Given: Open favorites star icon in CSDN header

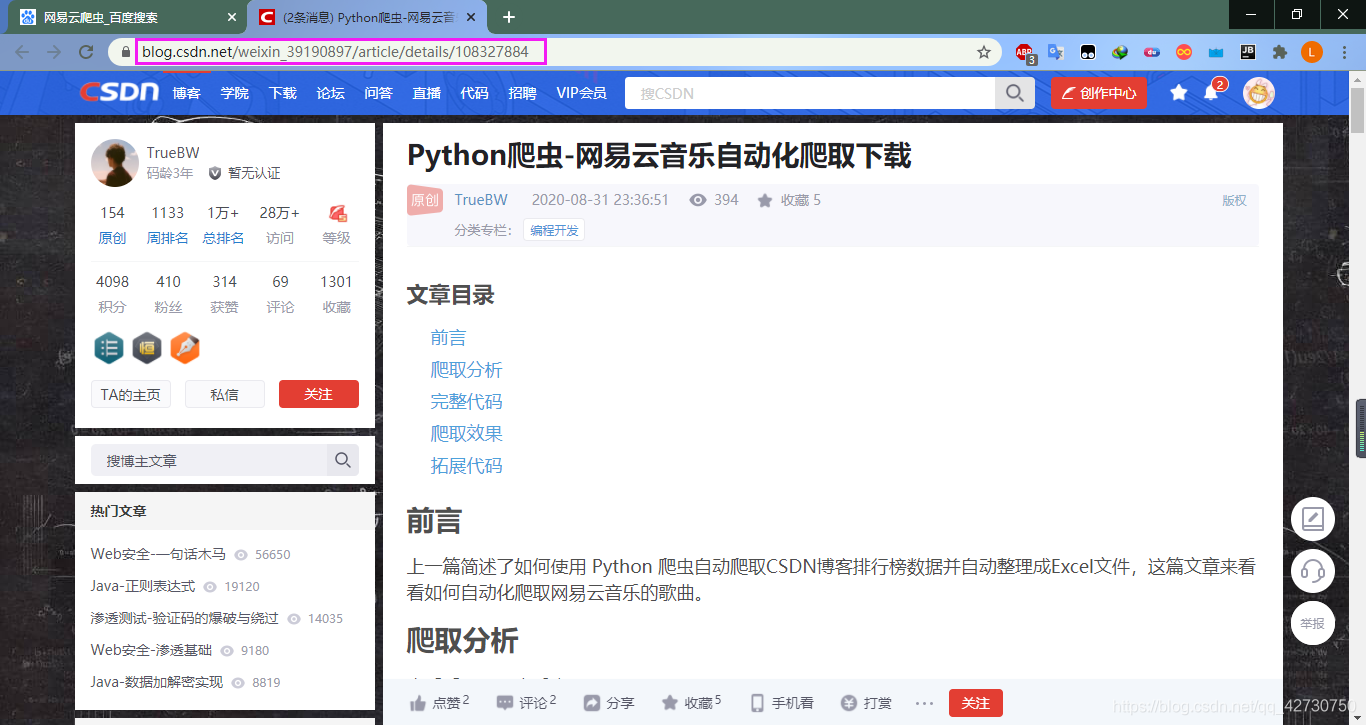Looking at the screenshot, I should [1179, 93].
